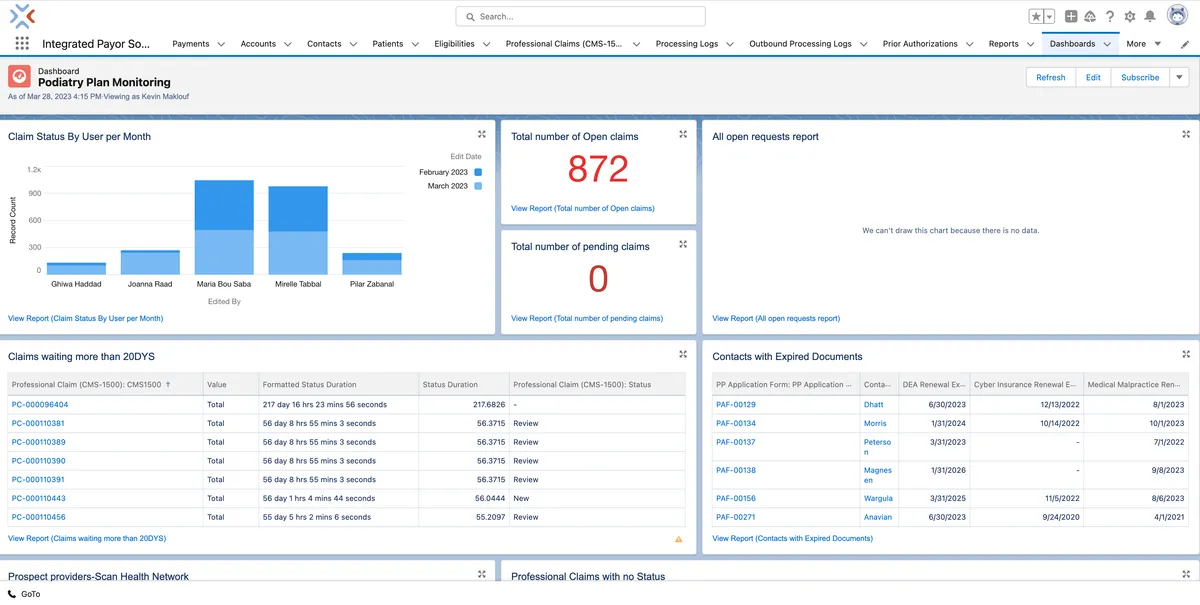Open the Trailhead guidance center icon
Viewport: 1200px width, 605px height.
[1090, 16]
